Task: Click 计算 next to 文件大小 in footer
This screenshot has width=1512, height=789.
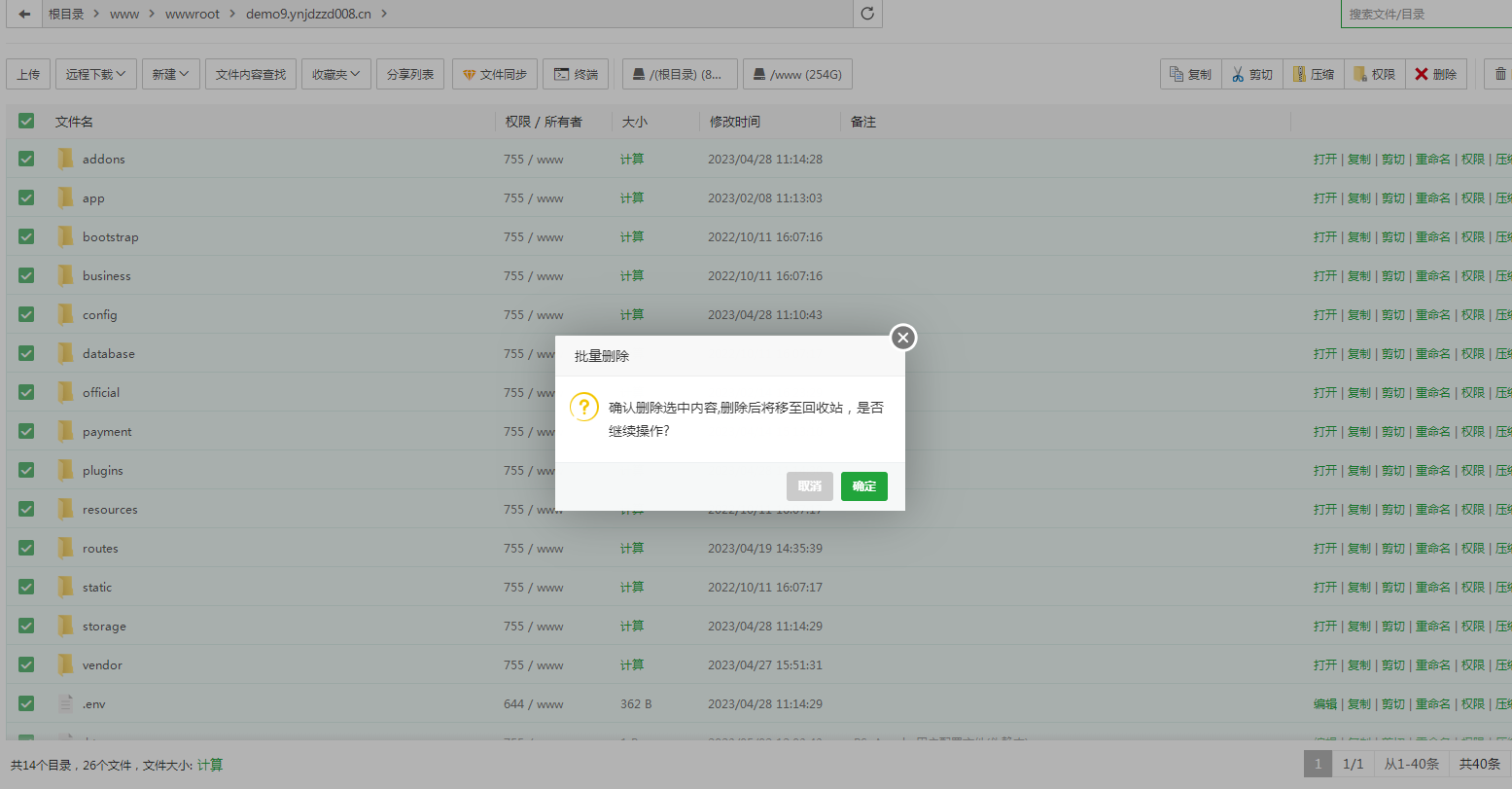Action: pos(210,766)
